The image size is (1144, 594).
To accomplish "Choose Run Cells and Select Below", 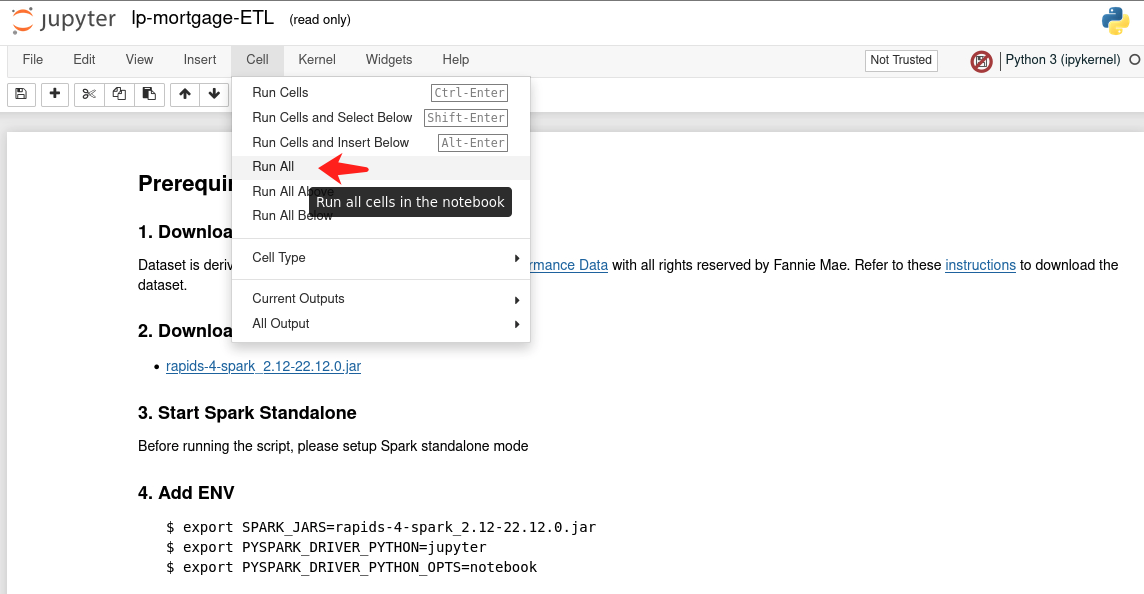I will tap(332, 118).
